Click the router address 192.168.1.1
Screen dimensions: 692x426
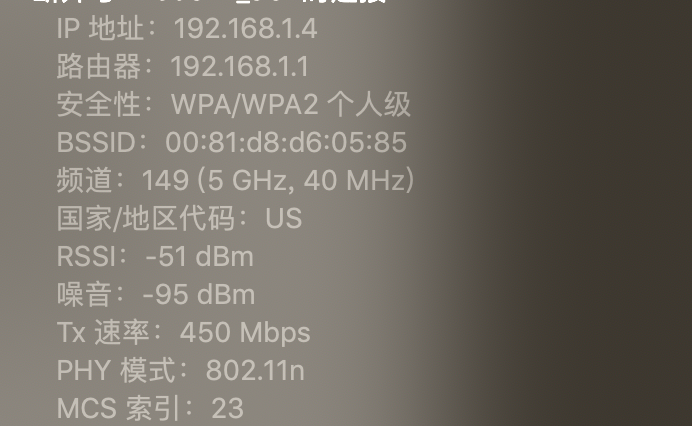[x=239, y=67]
